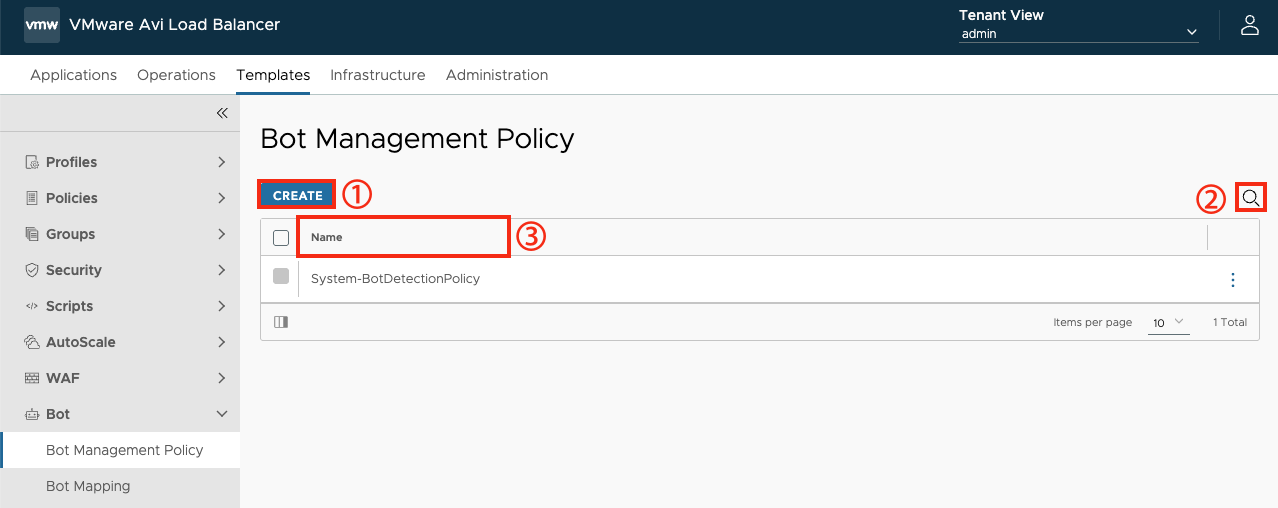Click the Scripts code icon
This screenshot has width=1278, height=508.
tap(31, 306)
